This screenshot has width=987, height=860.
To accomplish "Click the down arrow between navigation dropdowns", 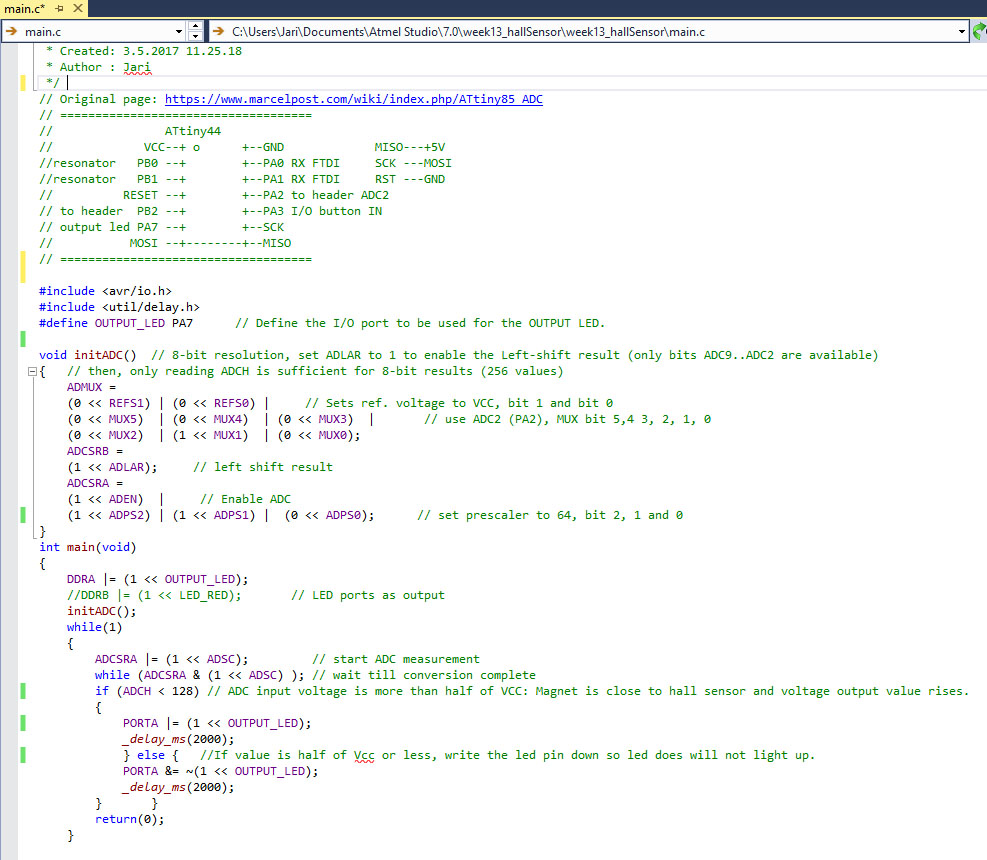I will click(195, 37).
